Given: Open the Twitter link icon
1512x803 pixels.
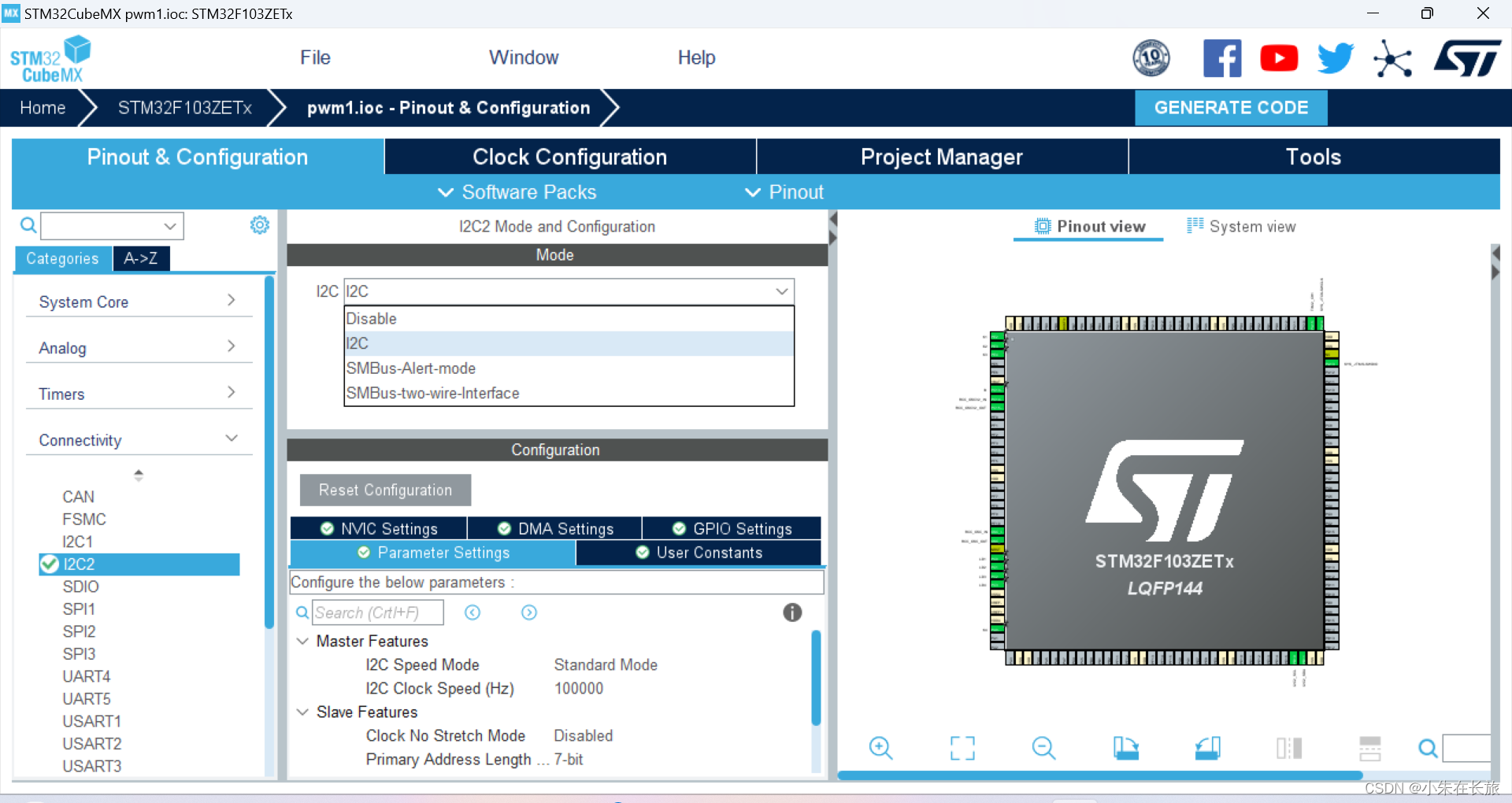Looking at the screenshot, I should [x=1336, y=58].
